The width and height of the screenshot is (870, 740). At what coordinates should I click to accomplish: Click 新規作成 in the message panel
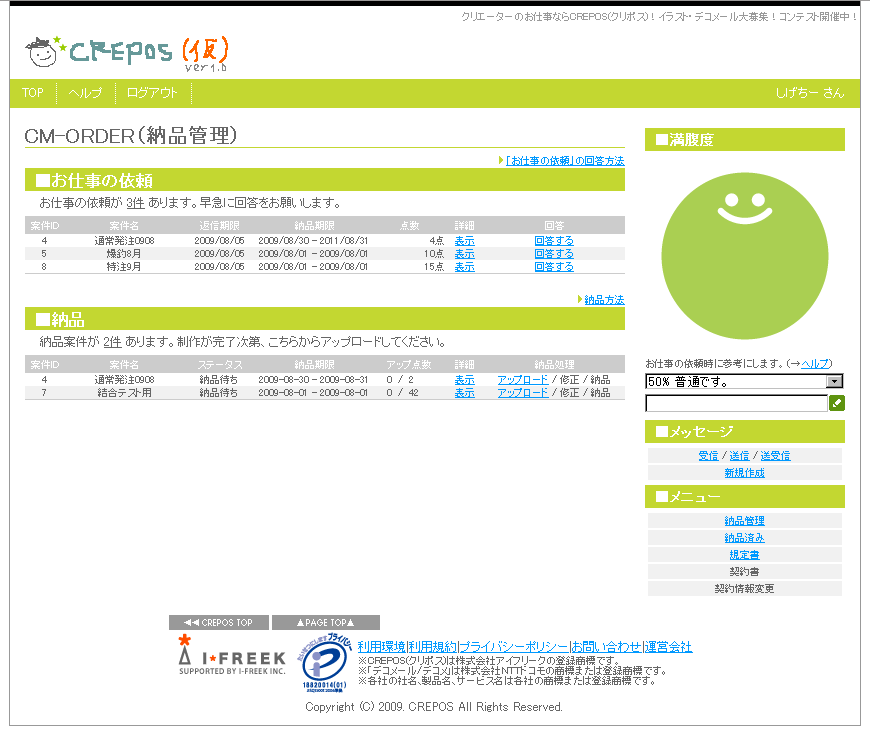744,473
